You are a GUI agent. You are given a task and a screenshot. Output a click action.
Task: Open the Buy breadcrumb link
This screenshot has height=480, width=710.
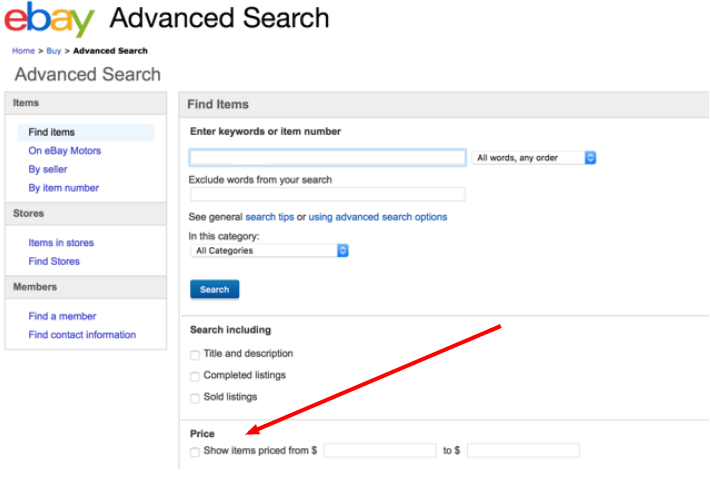(53, 51)
